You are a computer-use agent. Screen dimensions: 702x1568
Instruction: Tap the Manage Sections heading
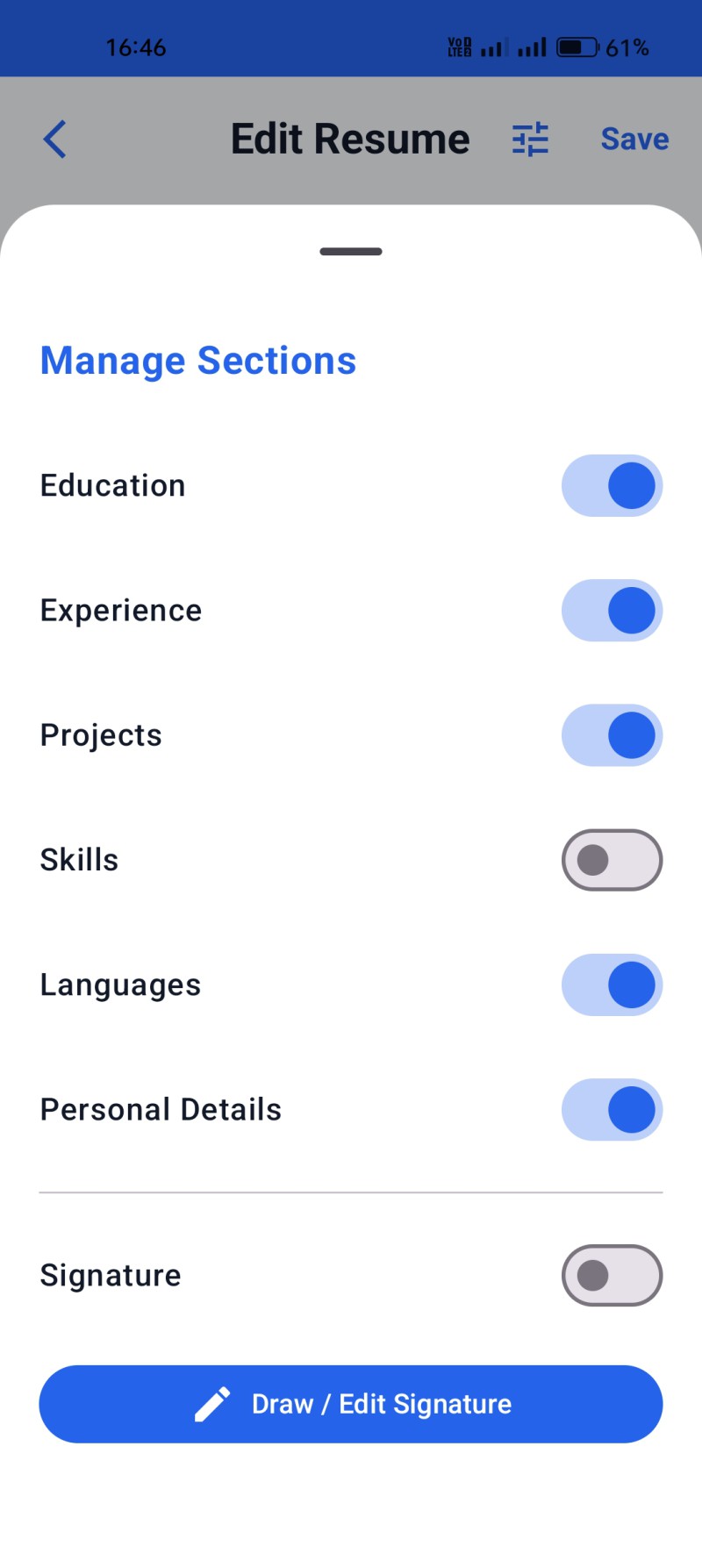click(x=198, y=361)
